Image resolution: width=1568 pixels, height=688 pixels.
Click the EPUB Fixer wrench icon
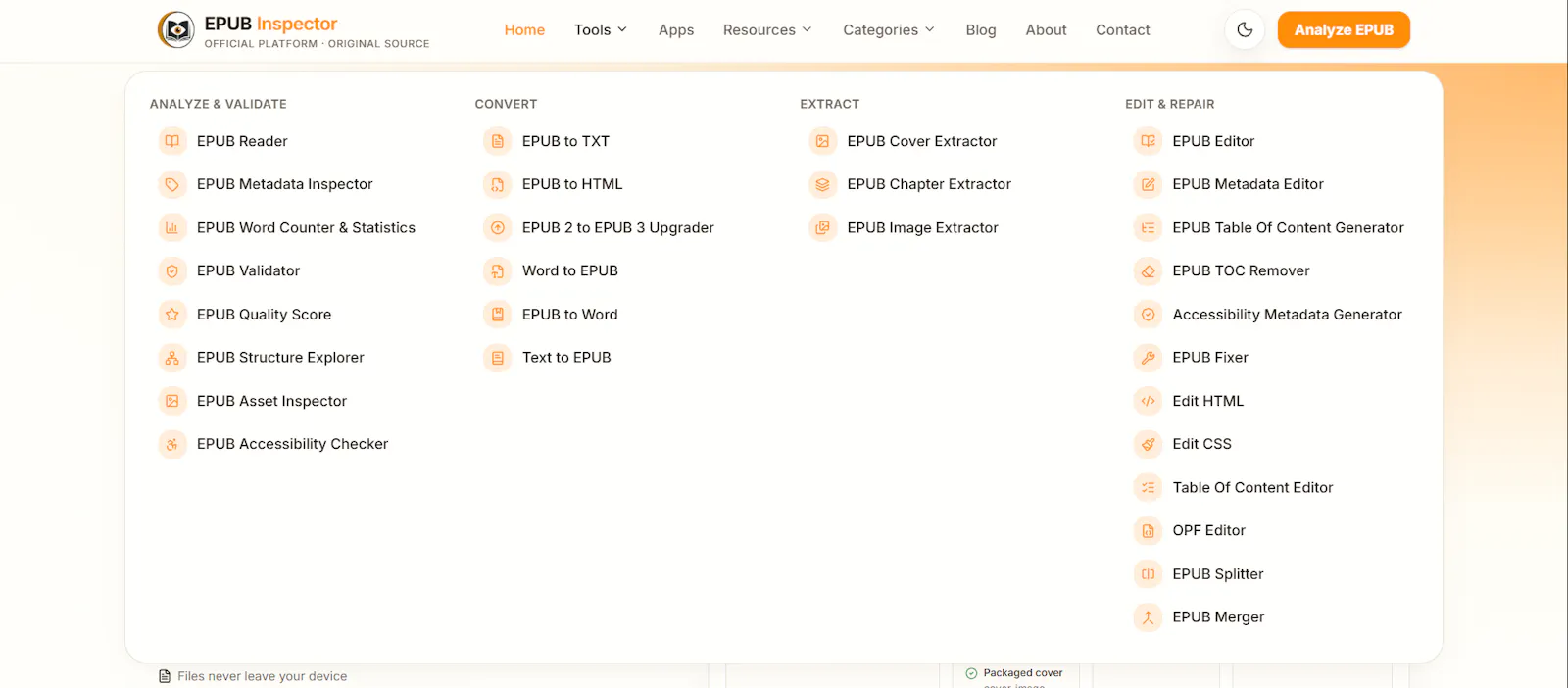pyautogui.click(x=1149, y=358)
